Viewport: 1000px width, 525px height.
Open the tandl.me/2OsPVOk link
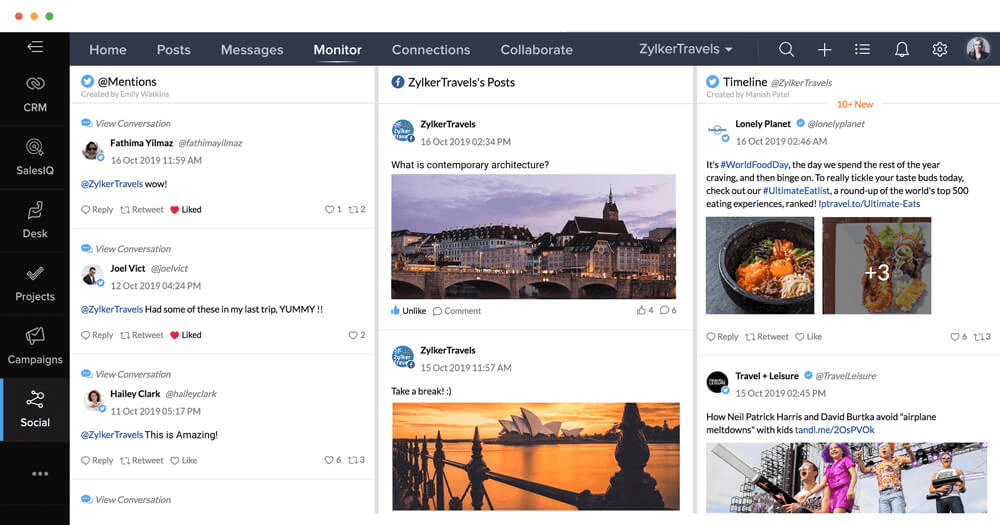pyautogui.click(x=834, y=430)
